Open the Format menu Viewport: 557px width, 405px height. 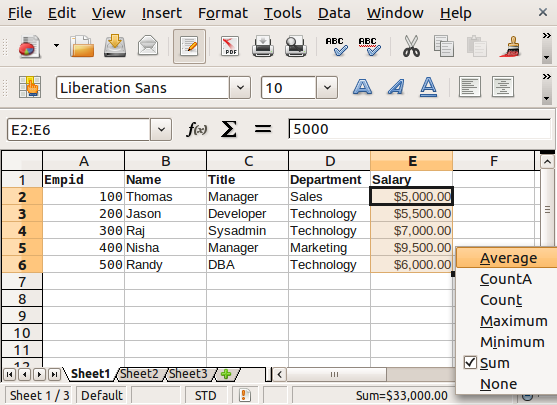[223, 13]
